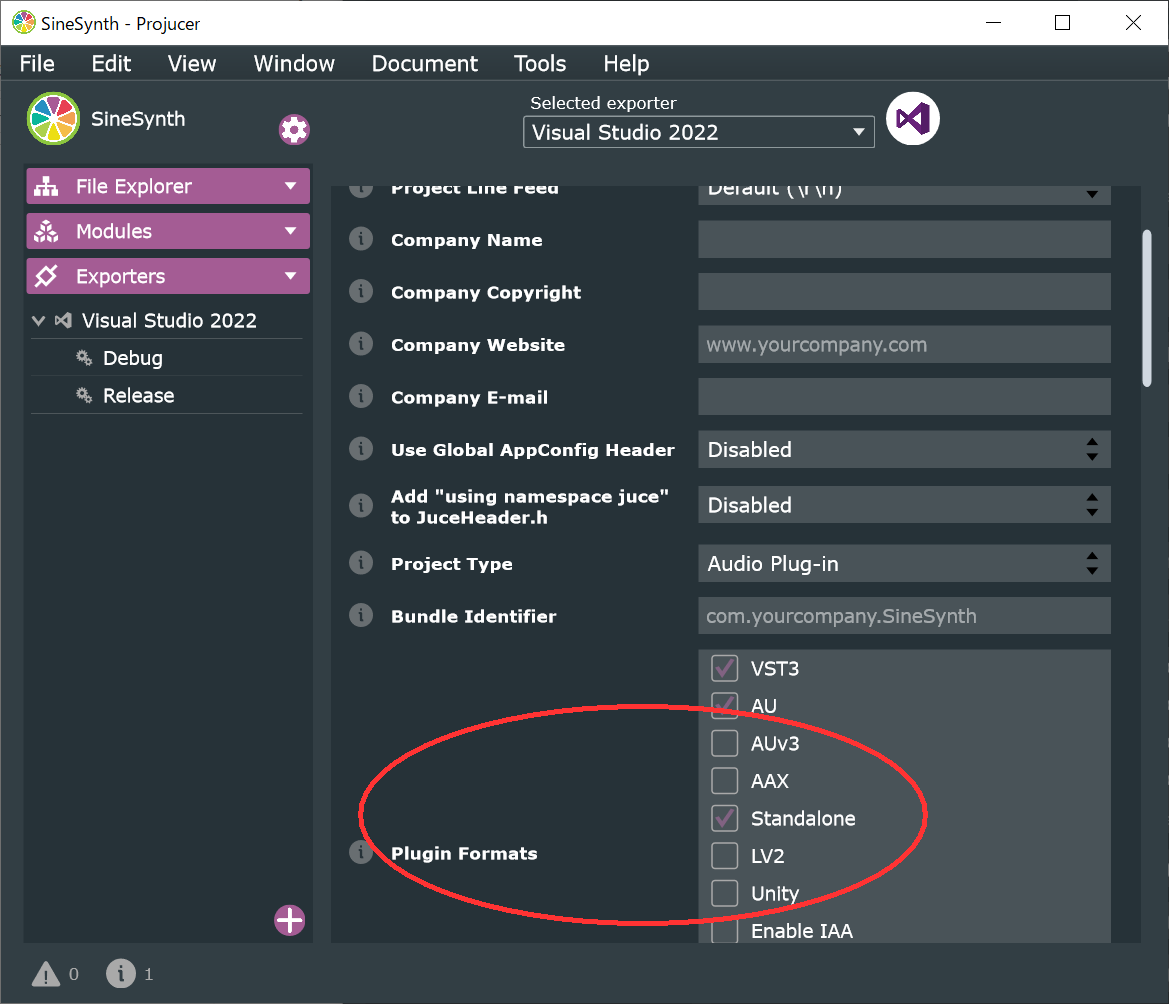Collapse the Visual Studio 2022 tree node
The height and width of the screenshot is (1004, 1169).
39,321
